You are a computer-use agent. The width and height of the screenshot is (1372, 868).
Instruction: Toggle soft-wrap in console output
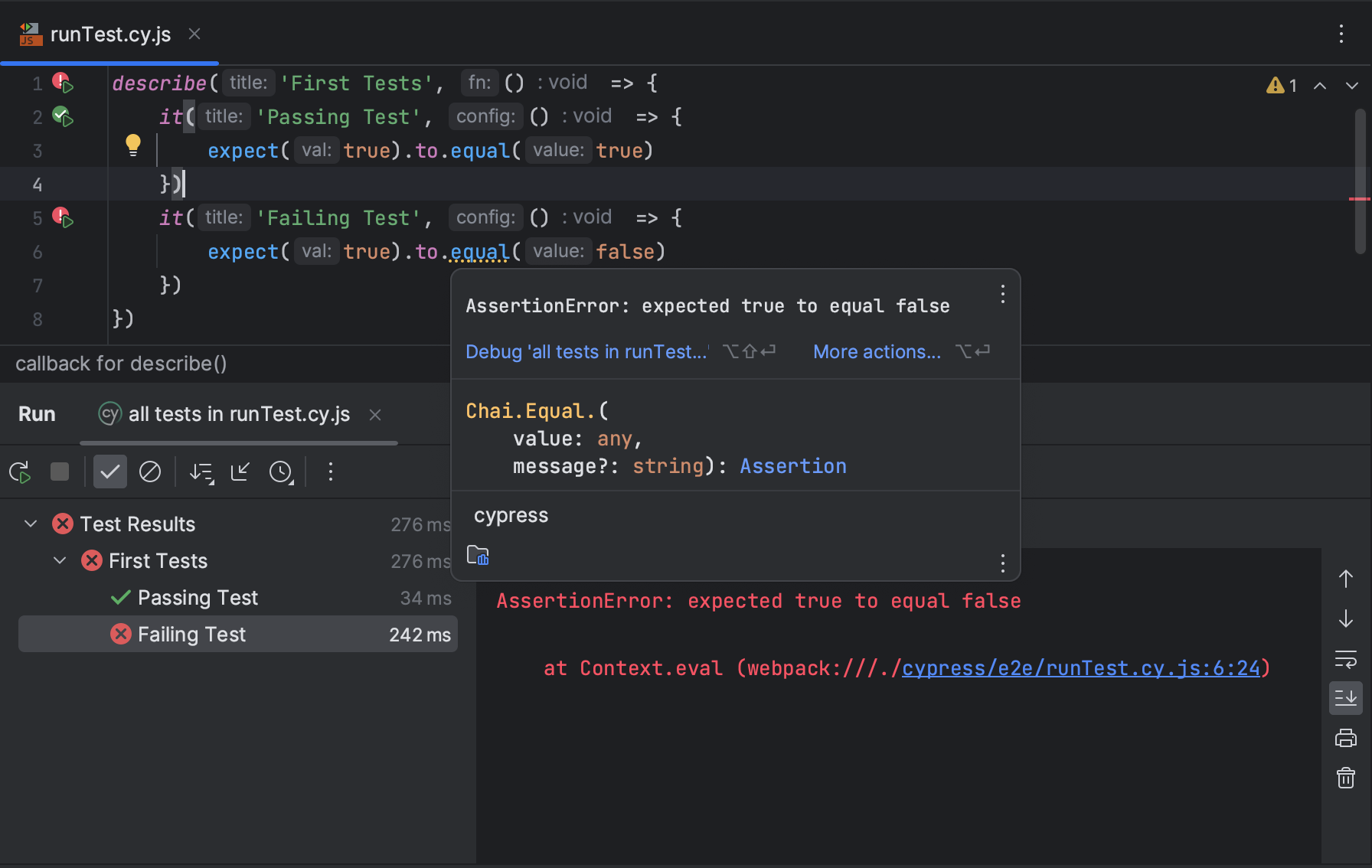(1345, 659)
